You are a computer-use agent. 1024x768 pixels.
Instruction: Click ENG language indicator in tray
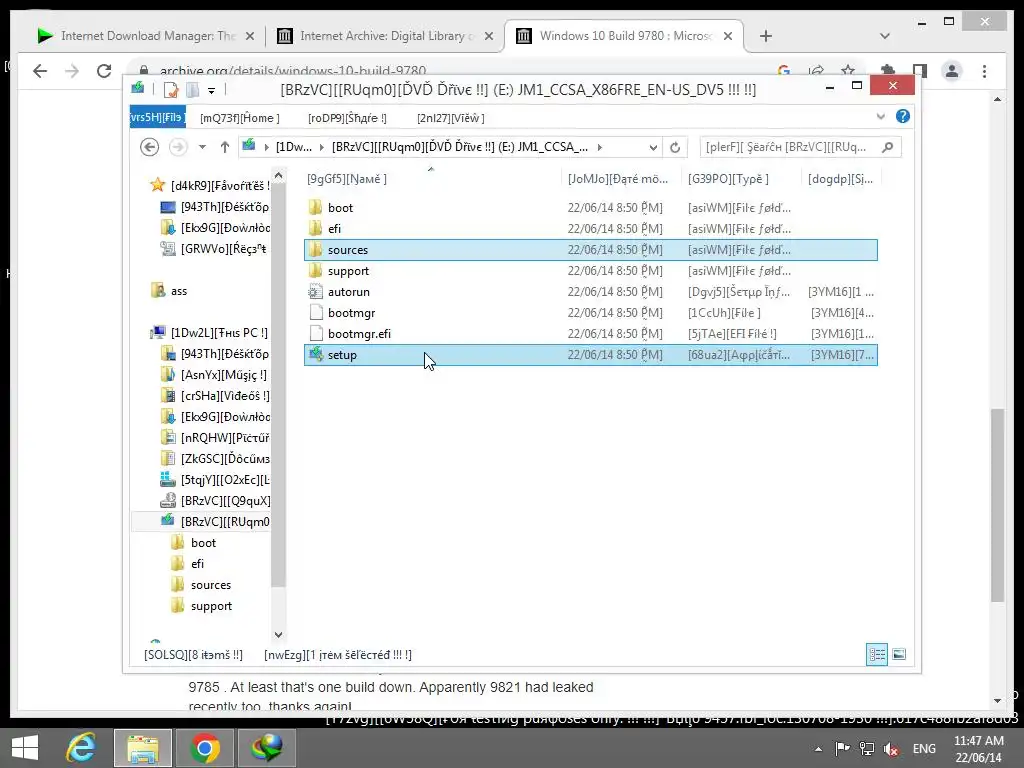(924, 748)
